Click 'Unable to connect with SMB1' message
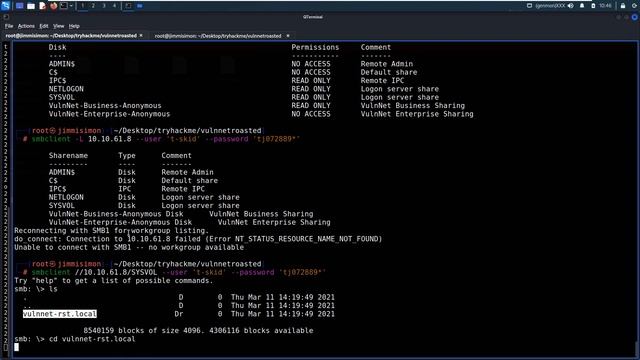The width and height of the screenshot is (640, 360). coord(129,247)
